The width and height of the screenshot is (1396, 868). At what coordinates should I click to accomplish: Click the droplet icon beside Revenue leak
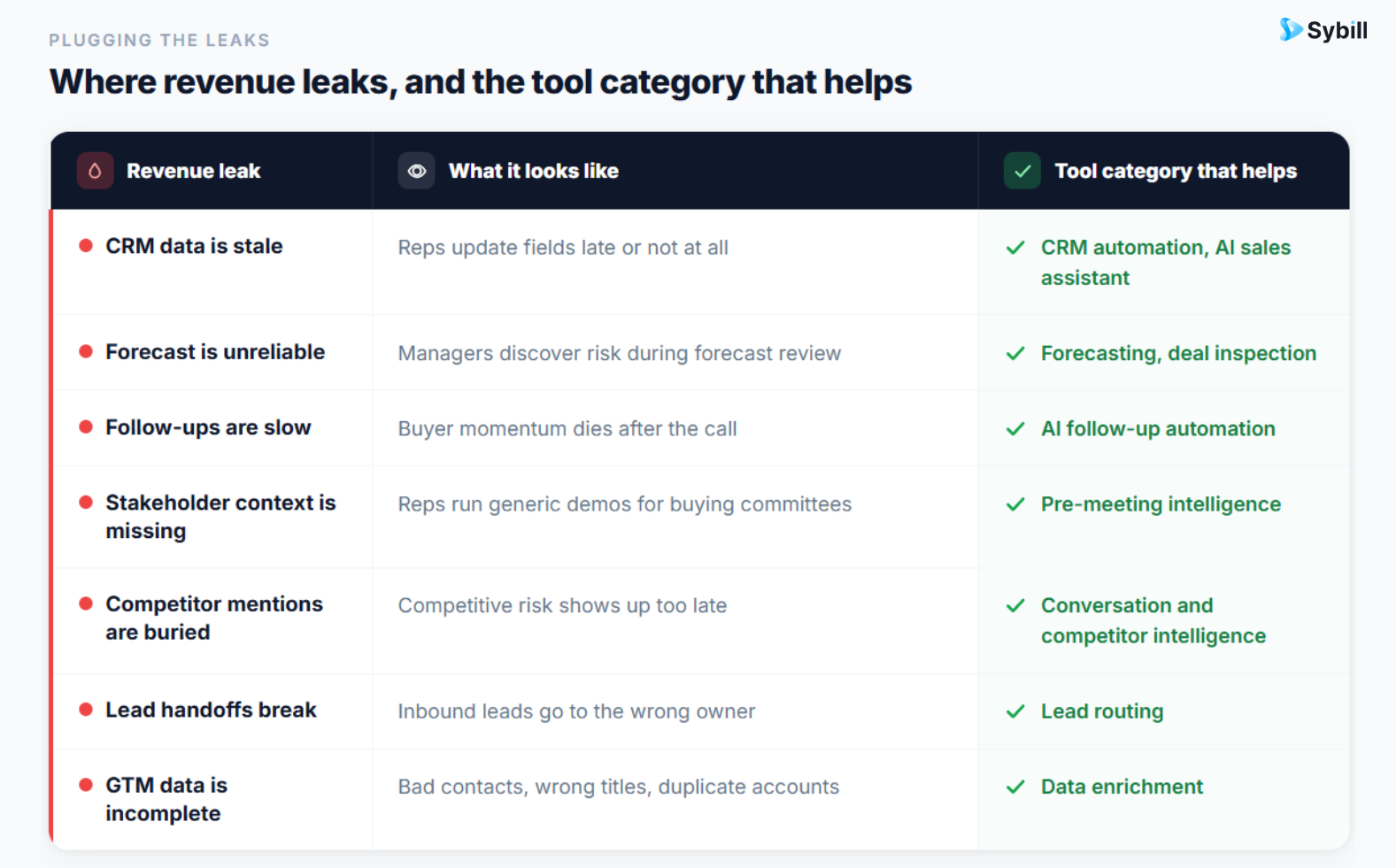[95, 171]
